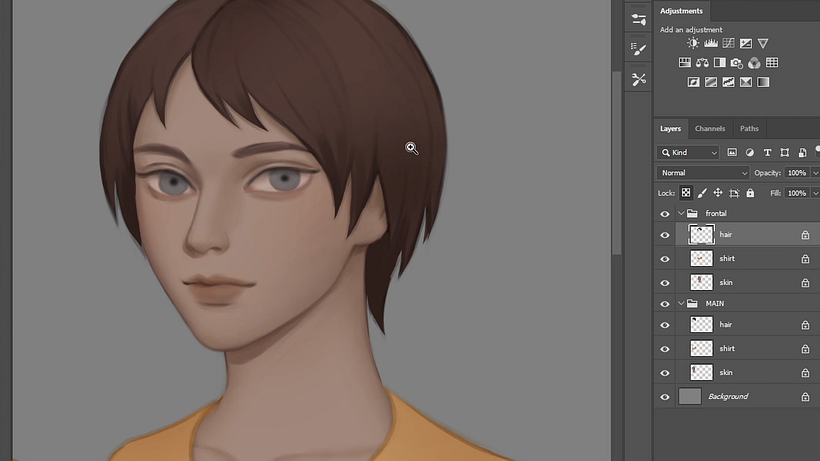This screenshot has width=820, height=461.
Task: Hide the skin layer in frontal group
Action: (665, 283)
